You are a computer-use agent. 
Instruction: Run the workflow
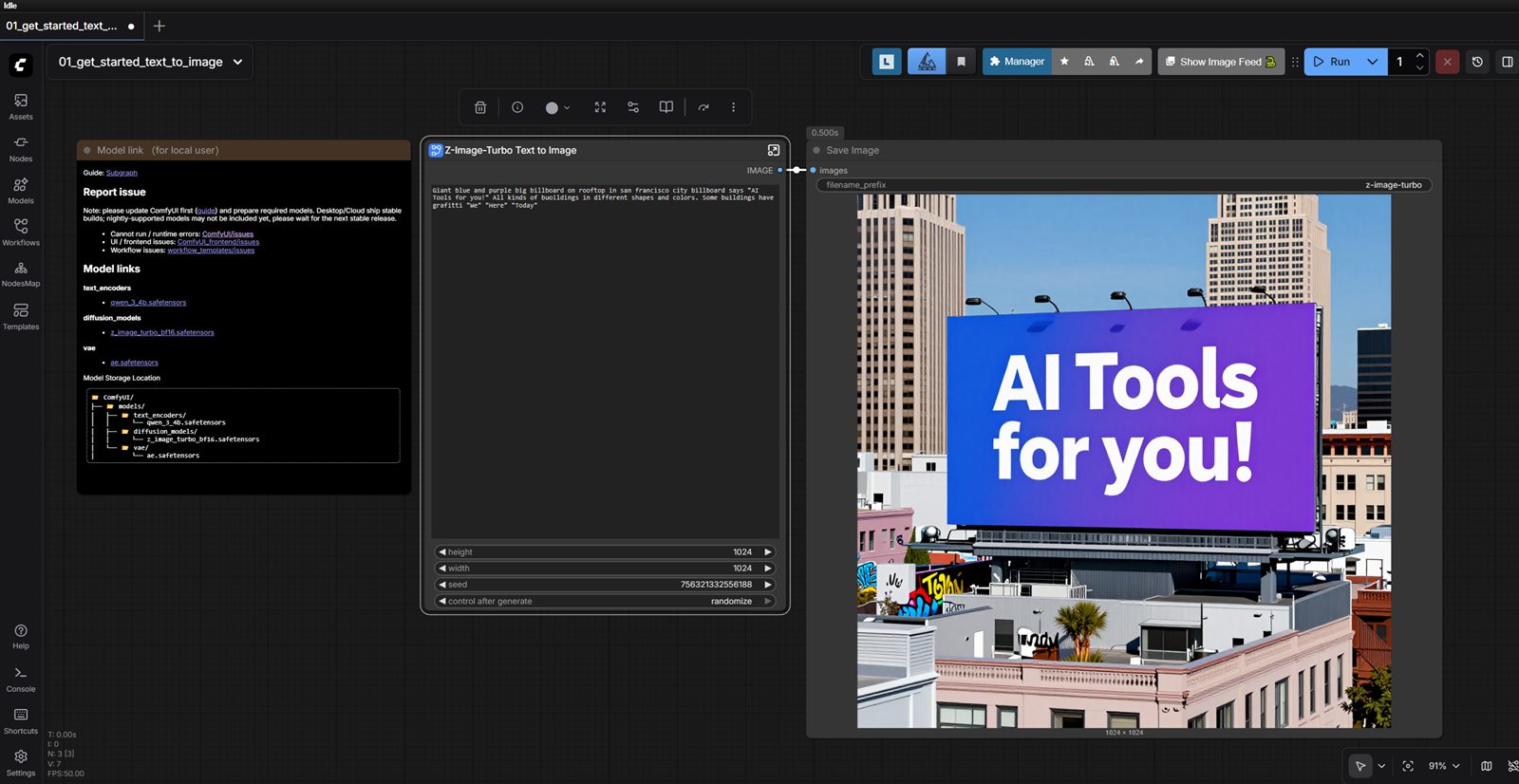(1332, 62)
